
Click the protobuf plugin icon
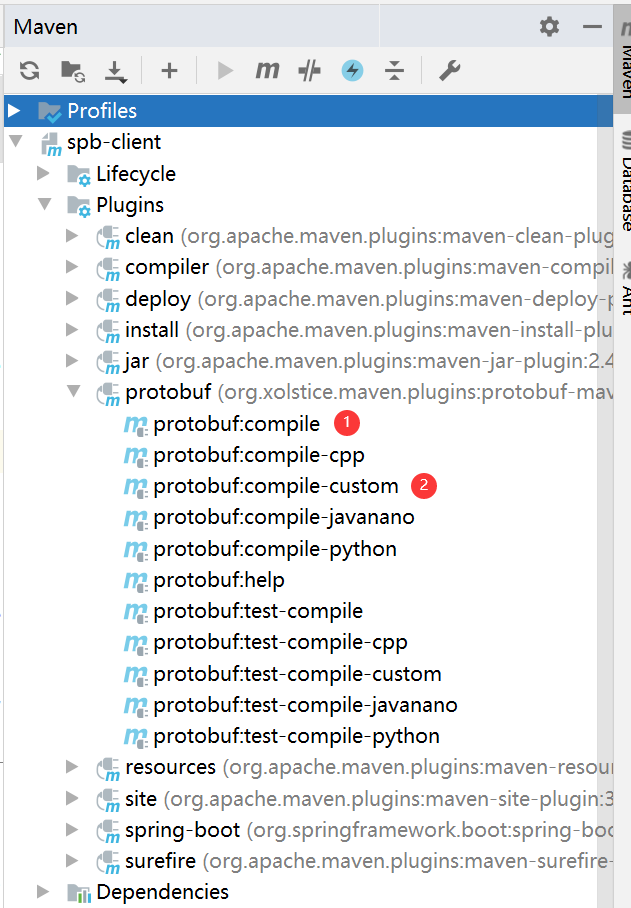[108, 394]
